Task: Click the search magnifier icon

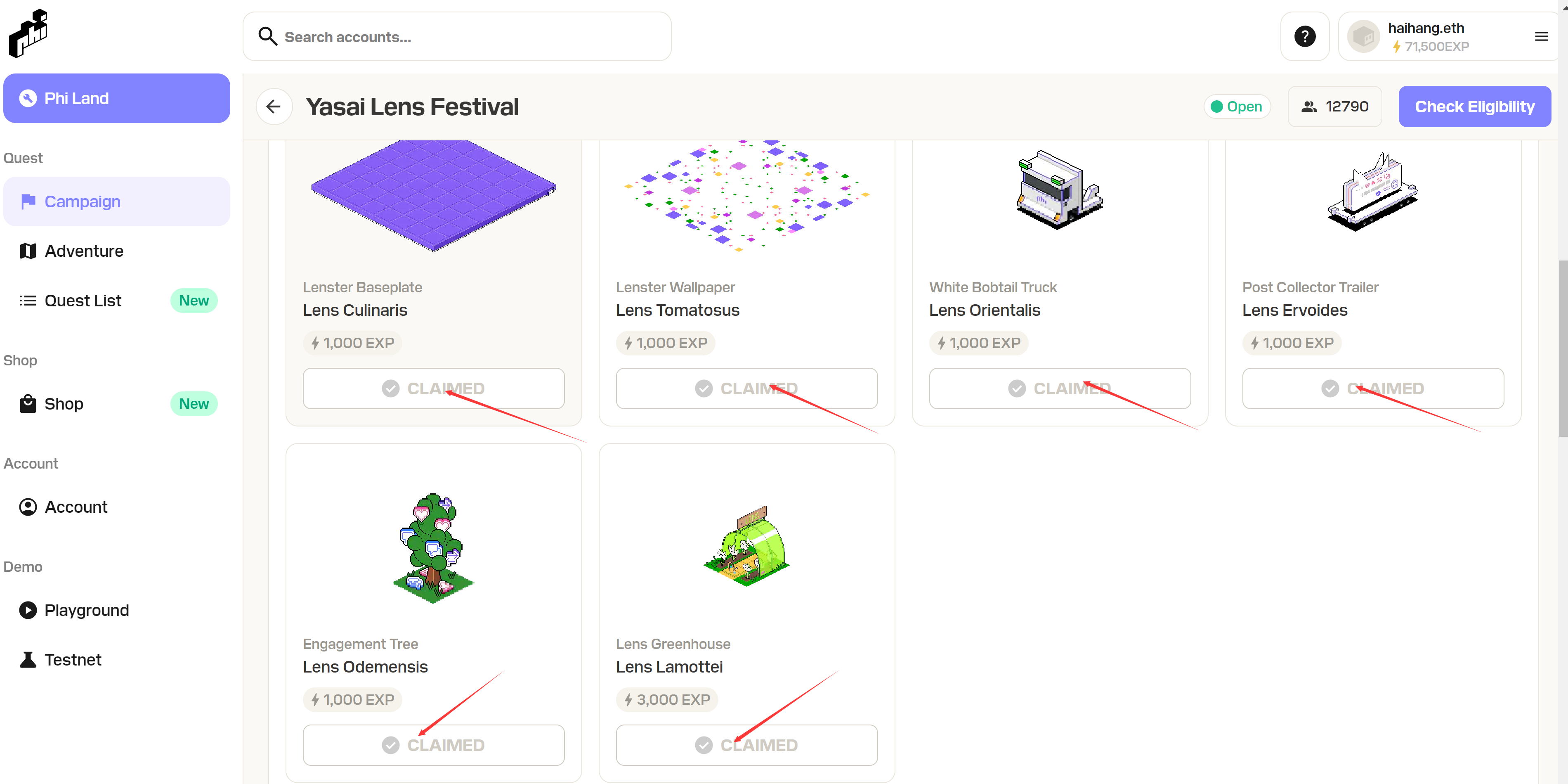Action: [x=267, y=37]
